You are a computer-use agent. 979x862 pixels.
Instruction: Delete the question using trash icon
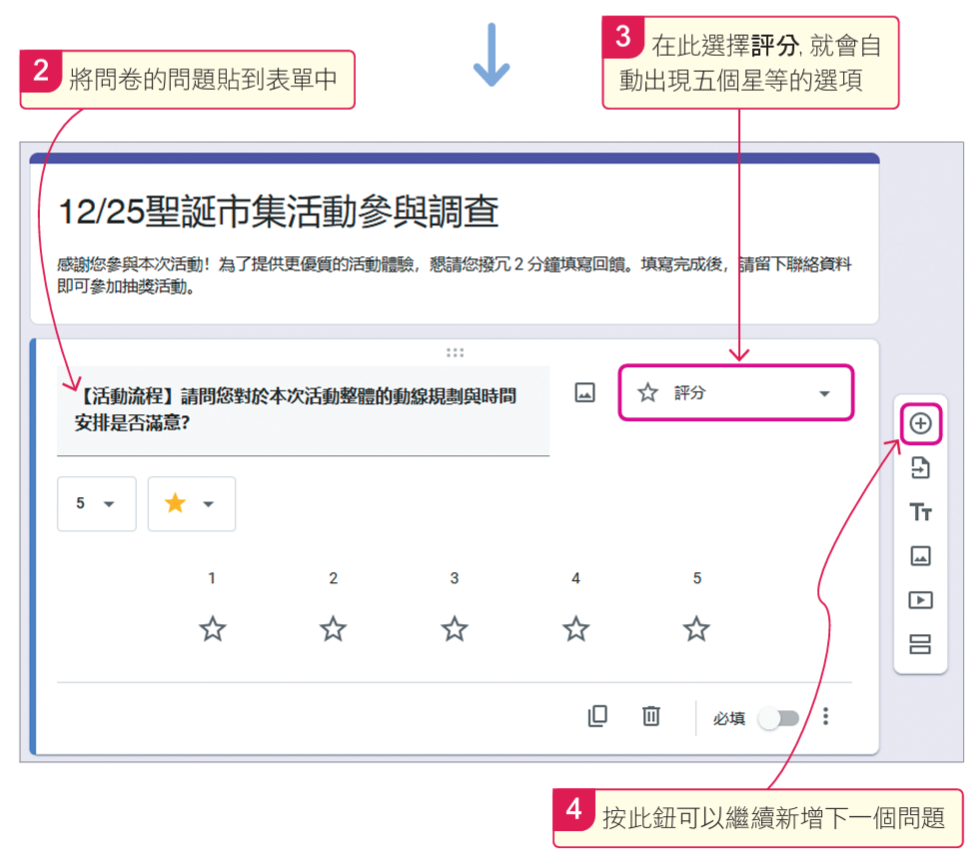[651, 716]
